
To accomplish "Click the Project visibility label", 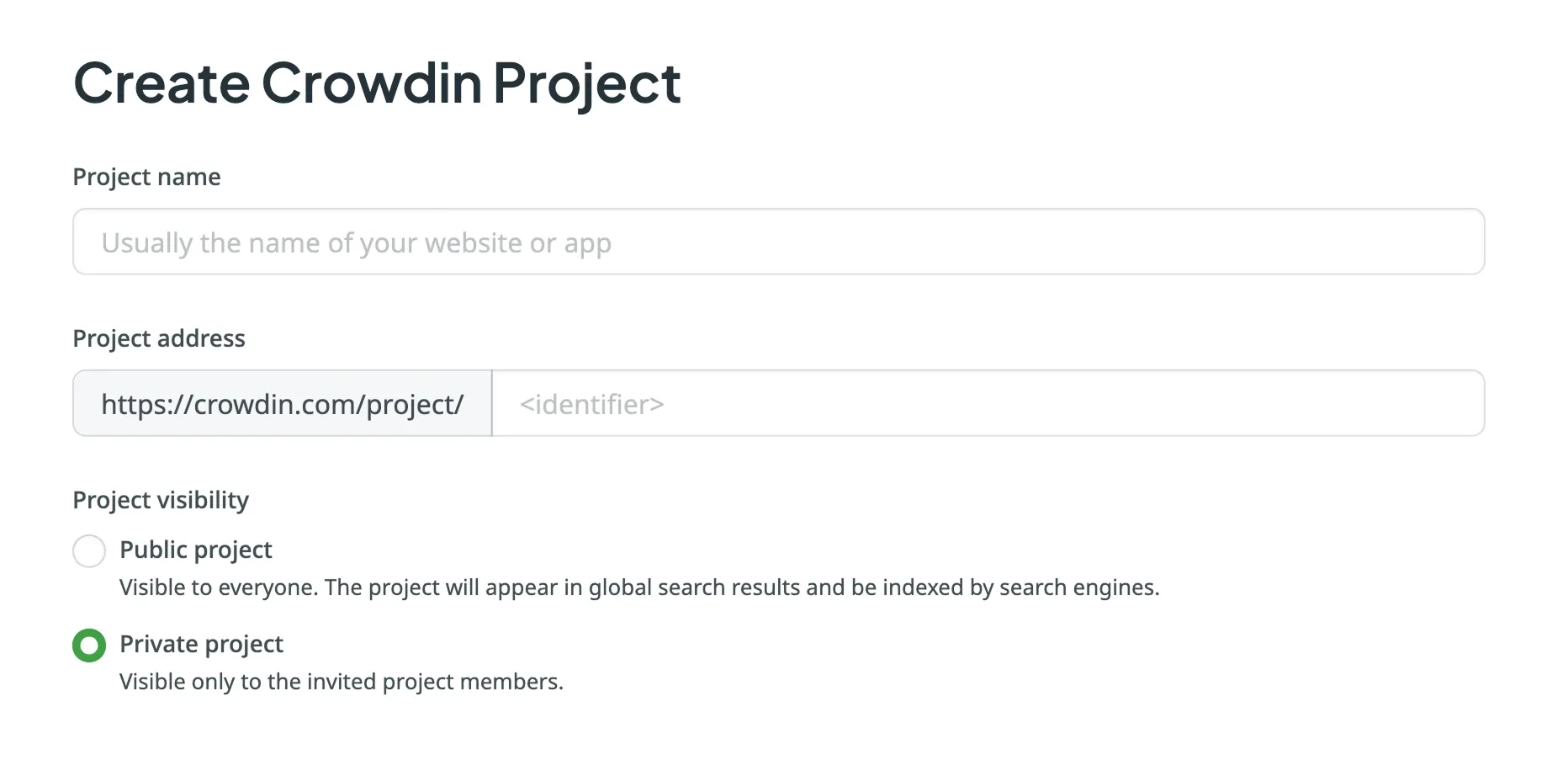I will (161, 499).
